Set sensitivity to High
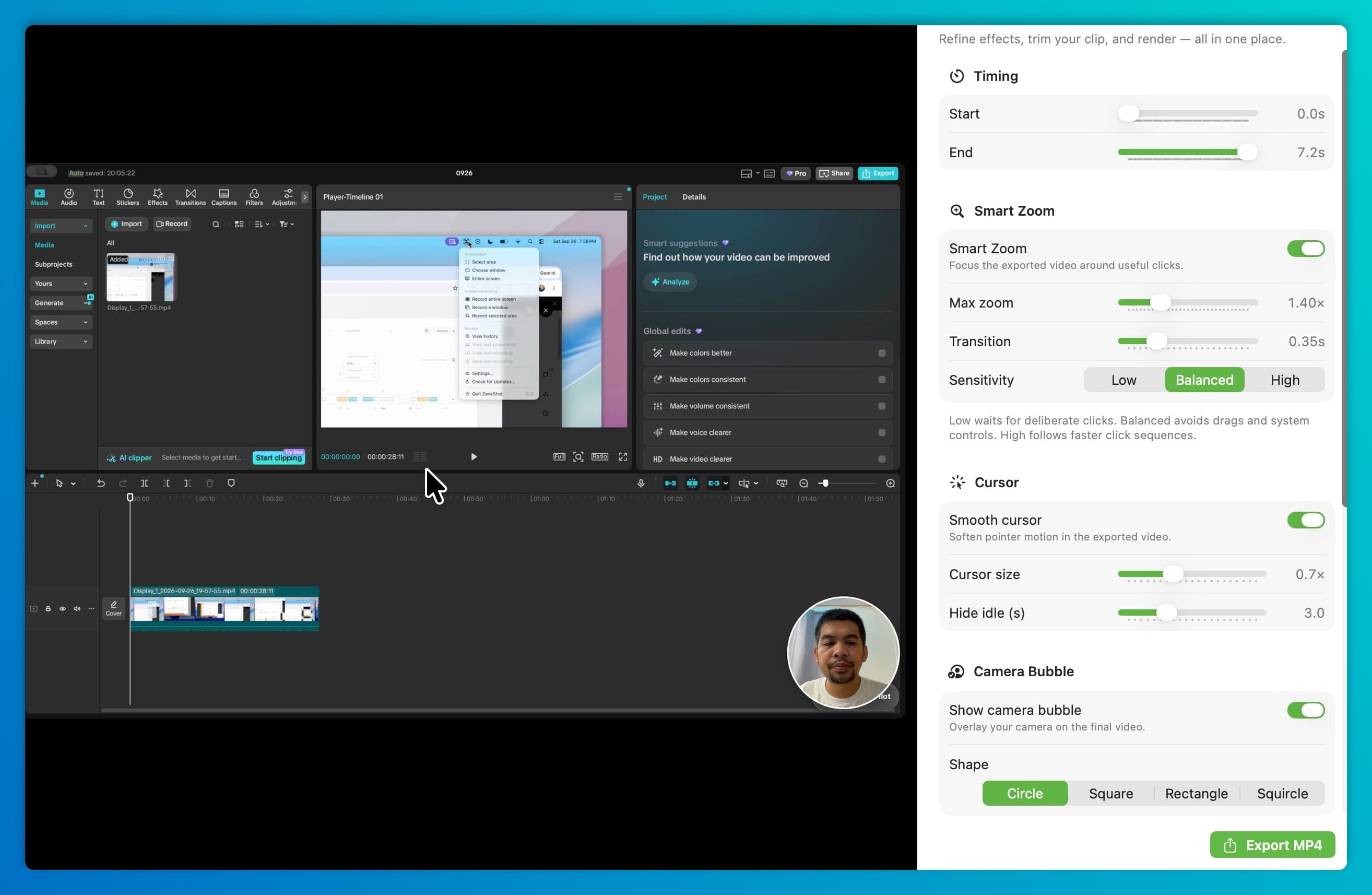Screen dimensions: 1372x895 1284,380
